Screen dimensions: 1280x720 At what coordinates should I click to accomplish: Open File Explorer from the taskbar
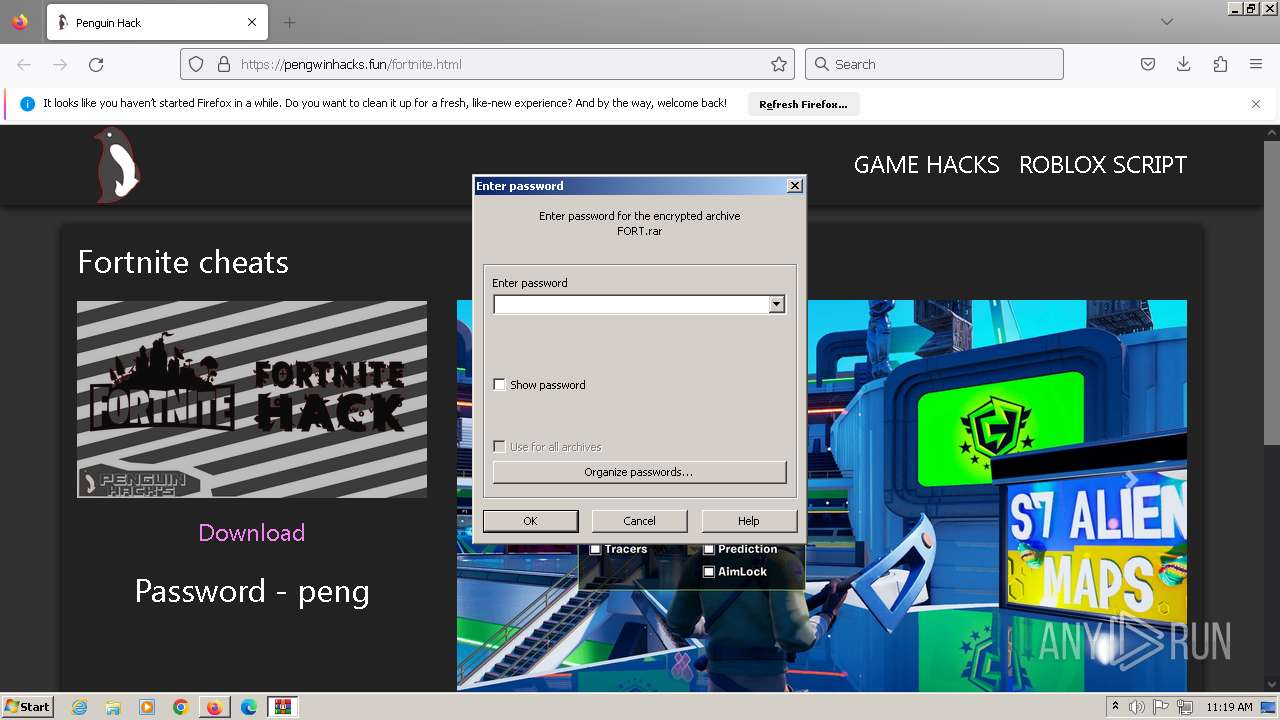click(113, 707)
